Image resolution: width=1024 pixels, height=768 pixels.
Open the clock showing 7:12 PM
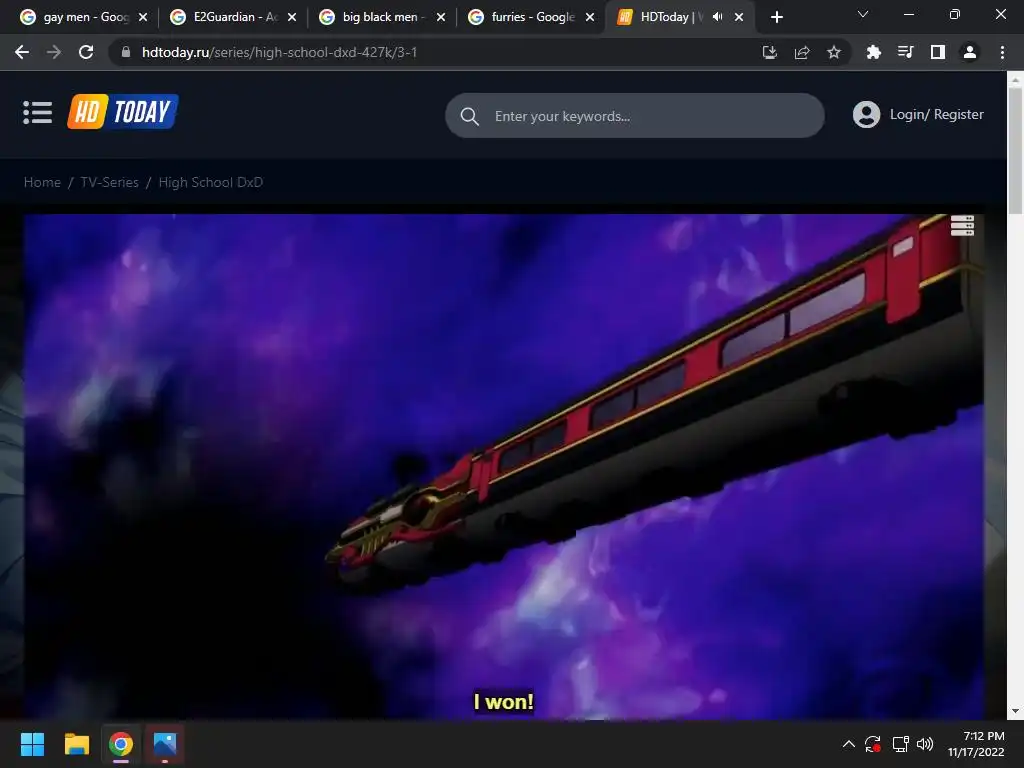pyautogui.click(x=976, y=744)
